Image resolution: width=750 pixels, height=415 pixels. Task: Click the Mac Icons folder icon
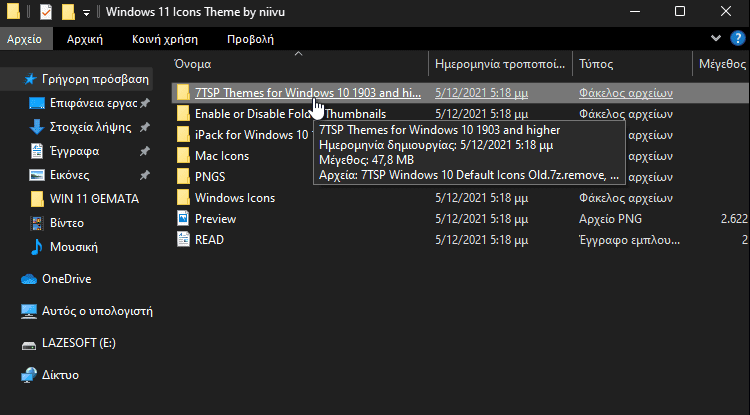pos(183,156)
